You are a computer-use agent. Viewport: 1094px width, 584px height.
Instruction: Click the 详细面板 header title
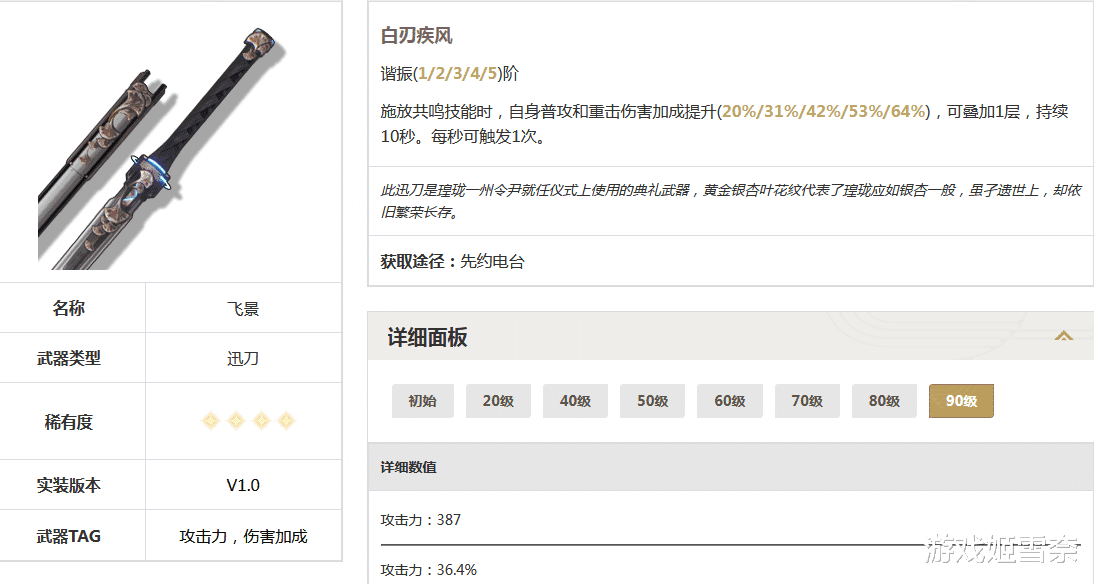(x=427, y=338)
